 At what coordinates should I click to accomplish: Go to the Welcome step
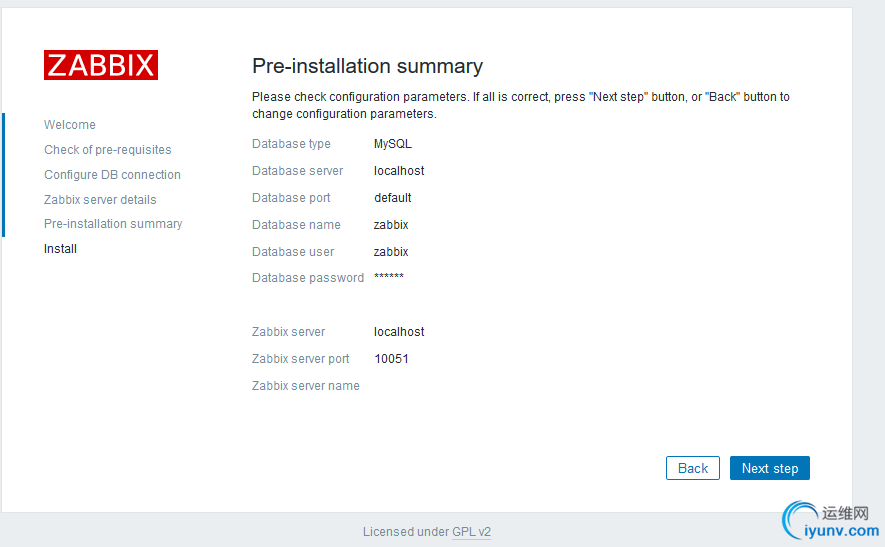(70, 125)
